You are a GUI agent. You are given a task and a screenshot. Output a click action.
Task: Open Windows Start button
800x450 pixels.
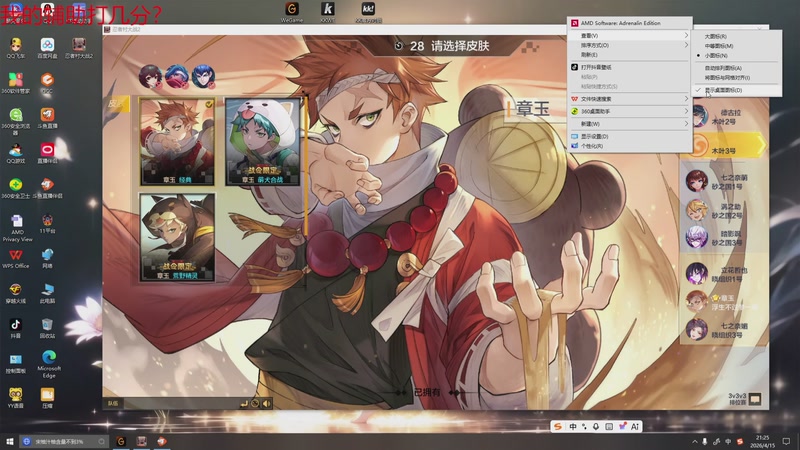[9, 441]
